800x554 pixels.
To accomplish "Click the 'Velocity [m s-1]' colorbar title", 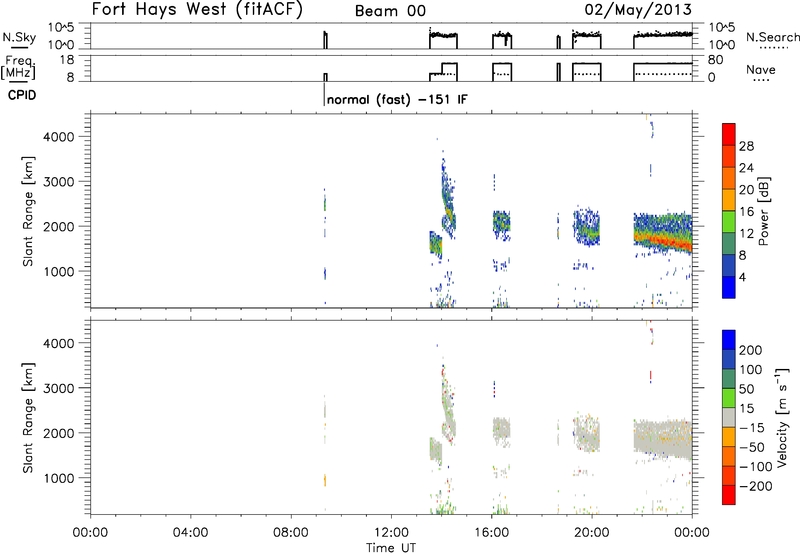I will 782,417.
